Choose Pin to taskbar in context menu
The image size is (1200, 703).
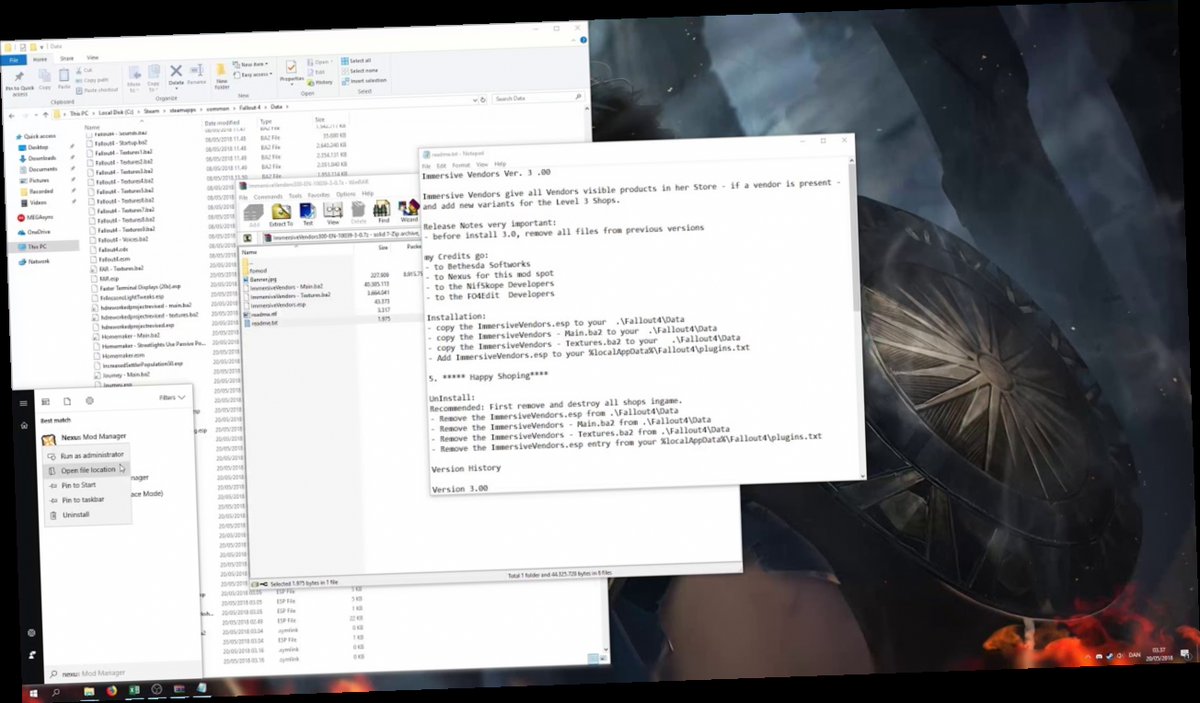point(86,500)
